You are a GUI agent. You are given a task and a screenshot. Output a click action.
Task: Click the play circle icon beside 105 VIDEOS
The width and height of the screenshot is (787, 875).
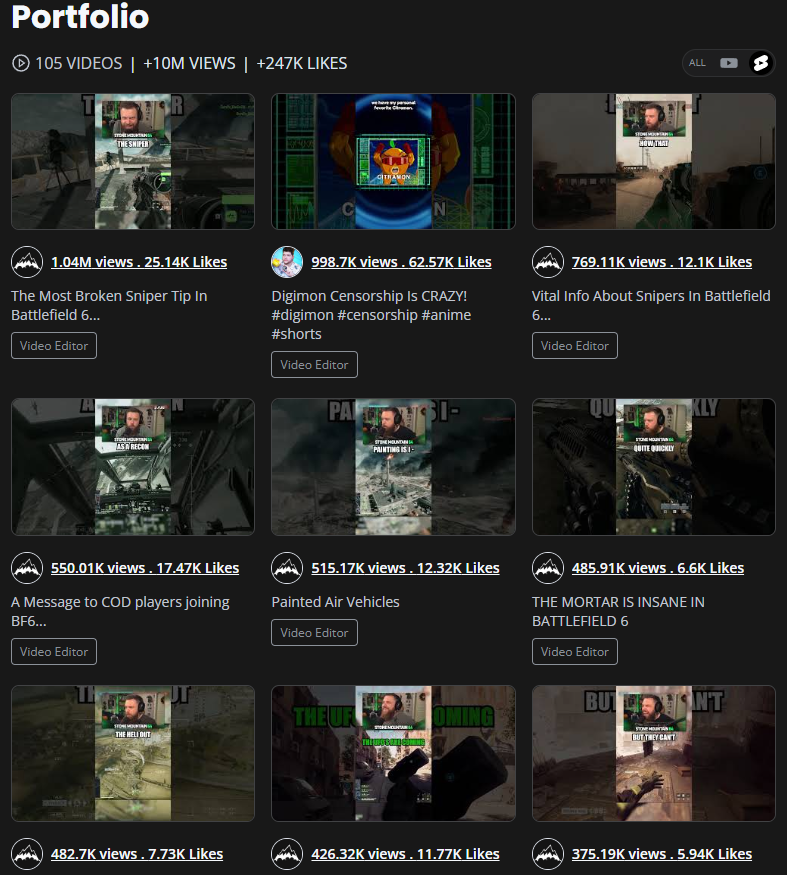click(x=21, y=63)
